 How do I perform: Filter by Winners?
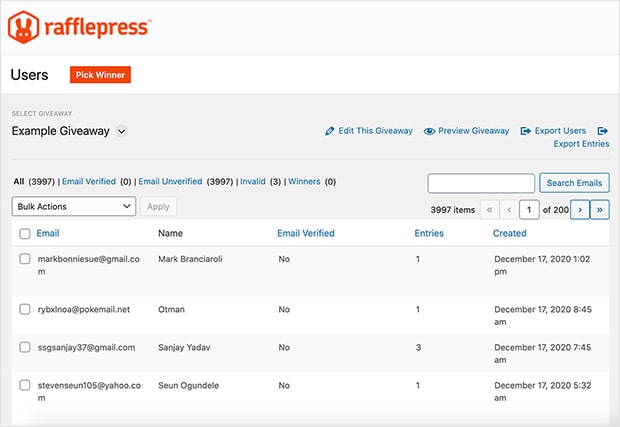tap(304, 181)
